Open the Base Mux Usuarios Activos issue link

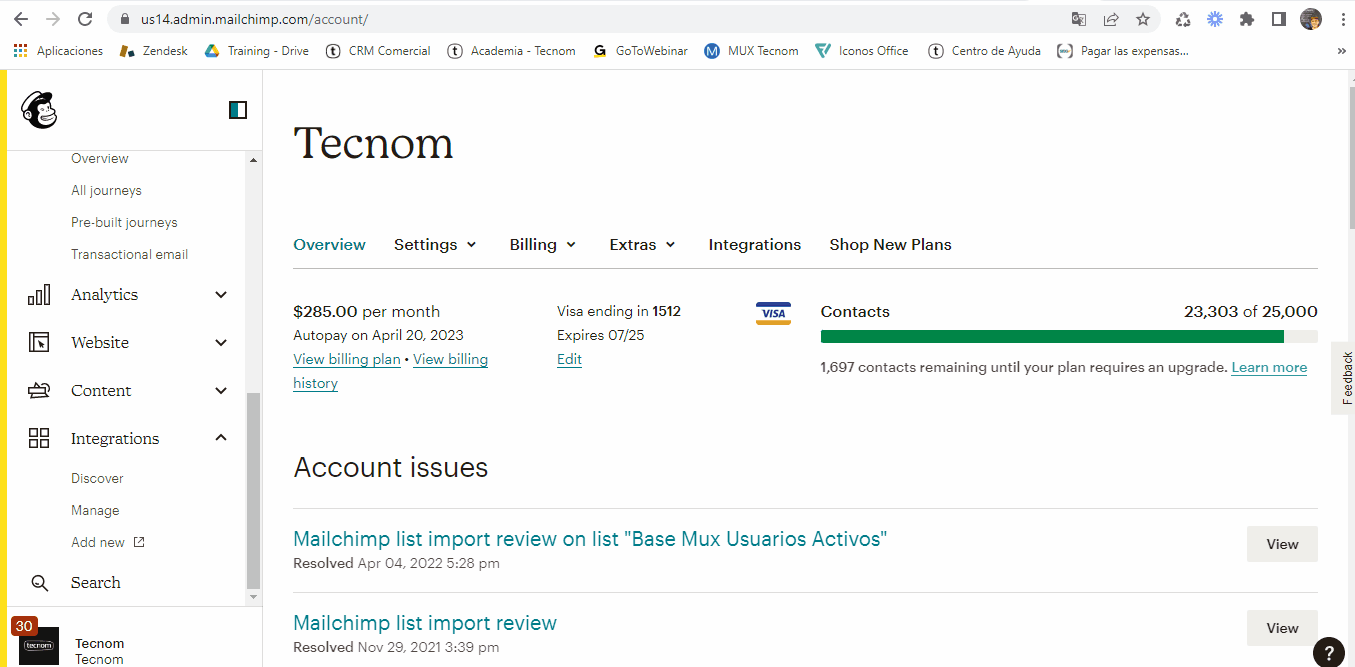pyautogui.click(x=590, y=539)
